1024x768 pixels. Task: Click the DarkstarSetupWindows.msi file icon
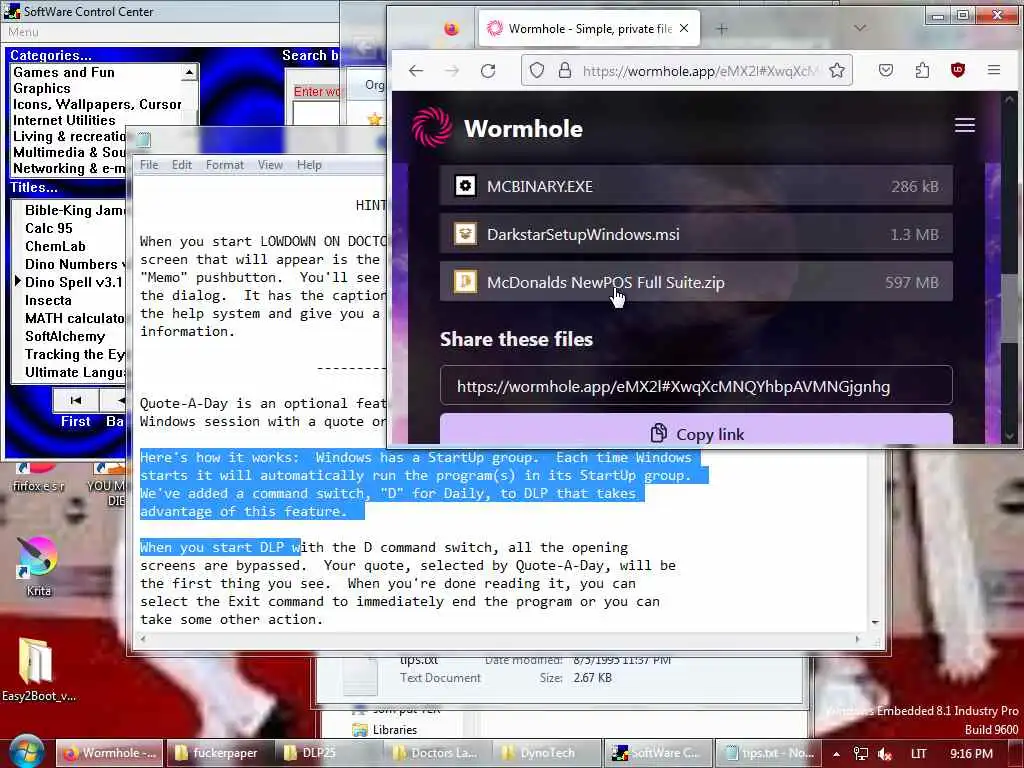[465, 234]
